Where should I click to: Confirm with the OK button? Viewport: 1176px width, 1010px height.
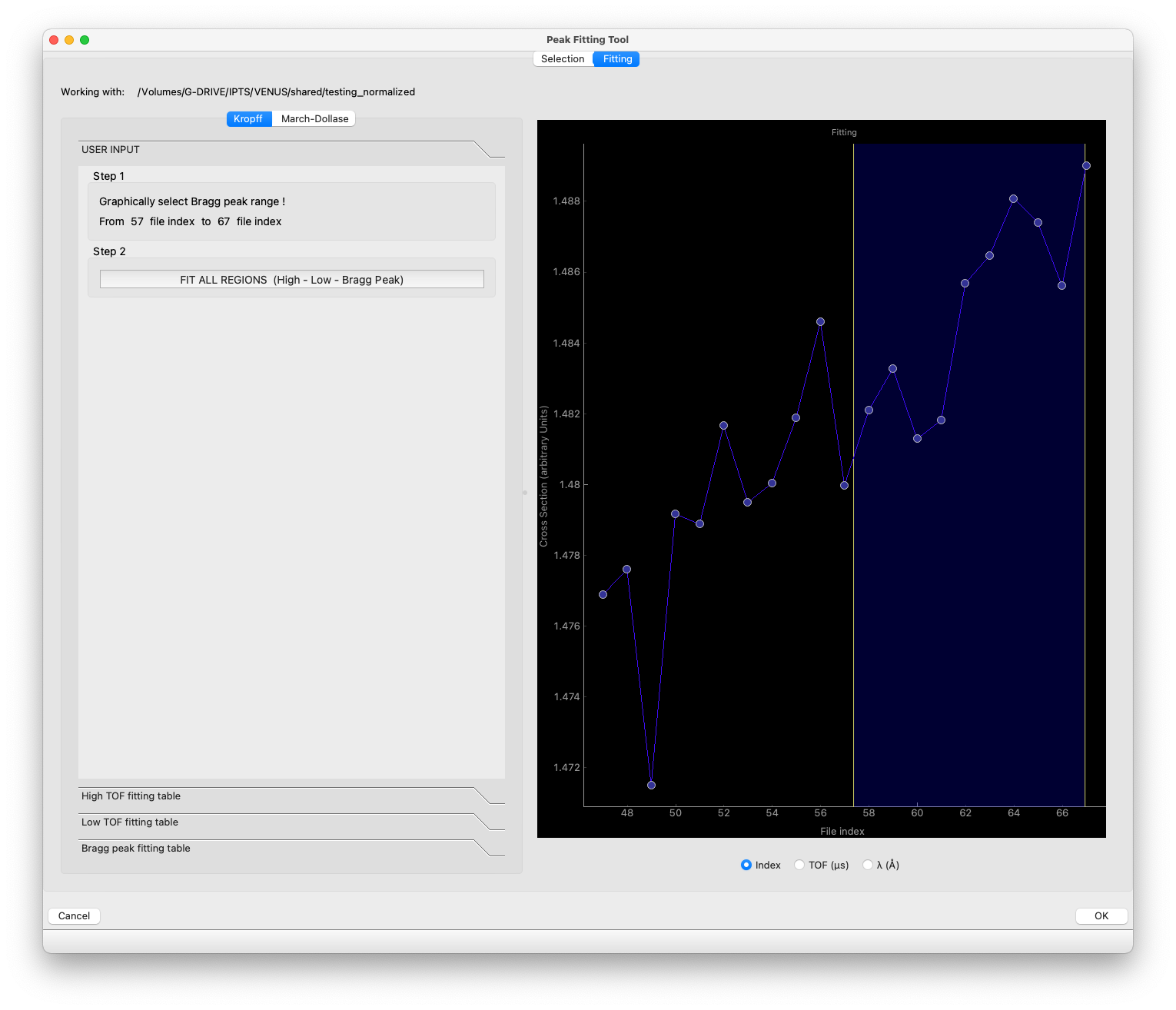1101,916
